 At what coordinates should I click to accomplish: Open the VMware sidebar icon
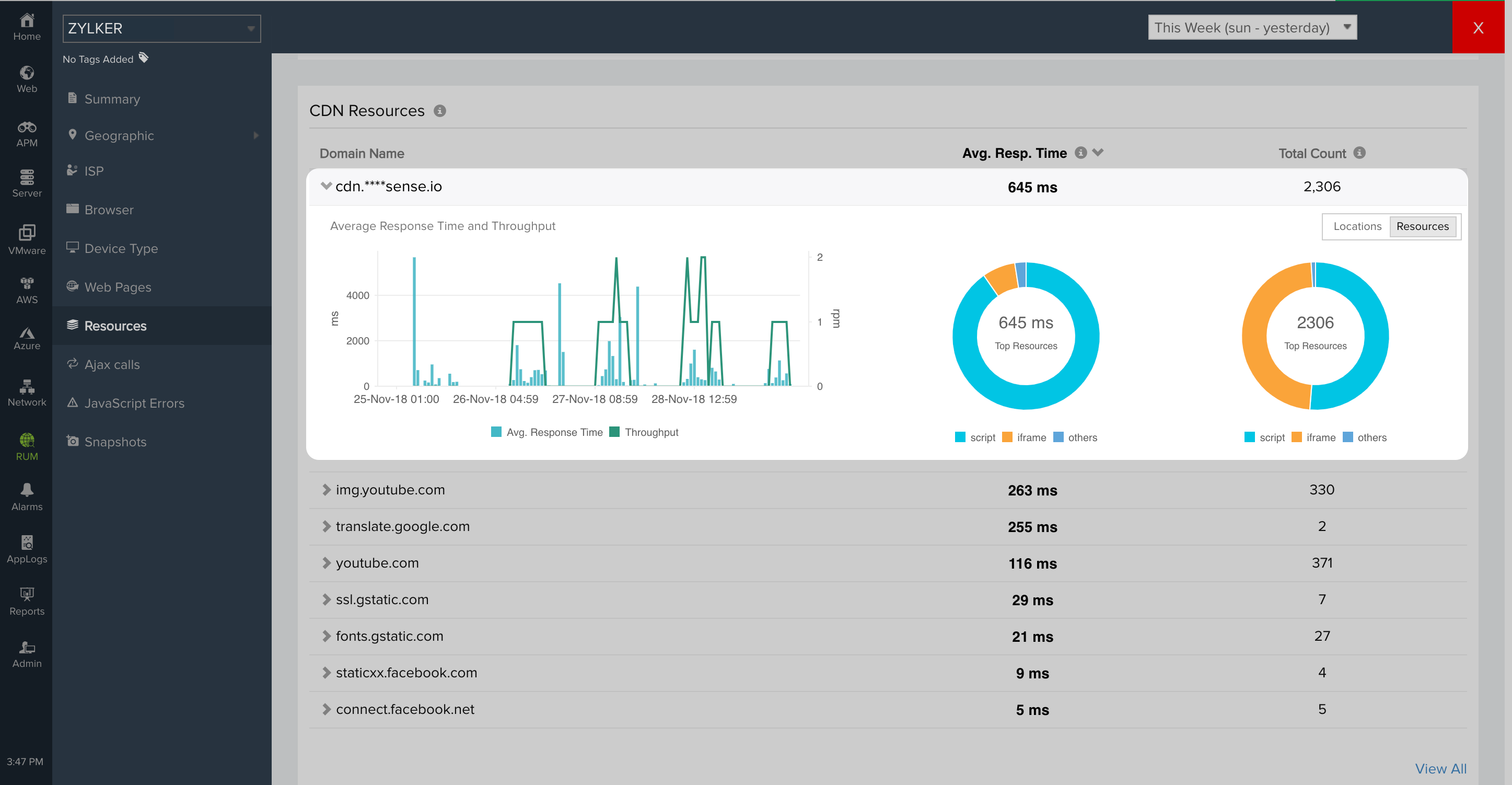[x=27, y=234]
